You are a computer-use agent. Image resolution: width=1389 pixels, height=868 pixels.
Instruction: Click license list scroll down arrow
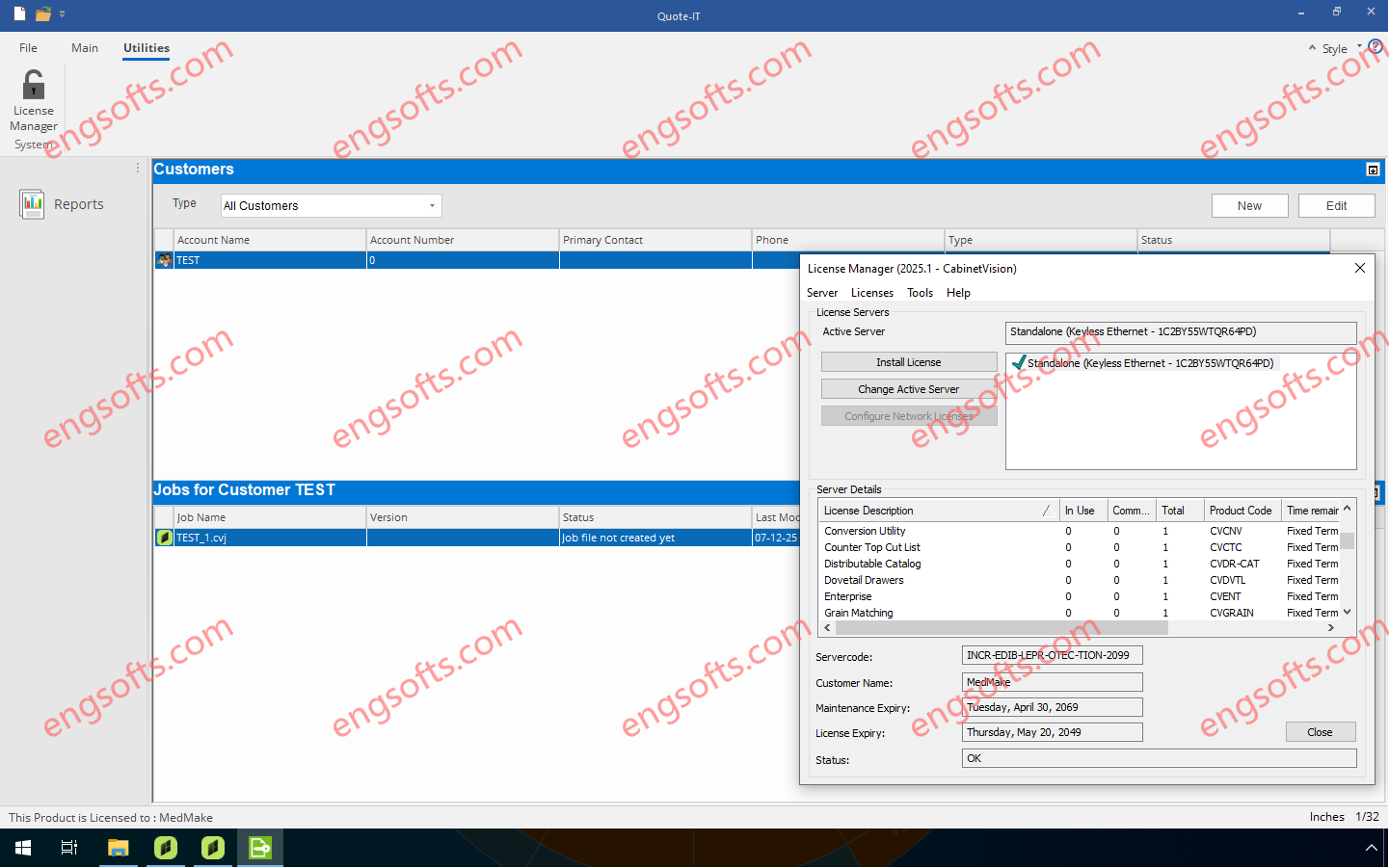(1348, 613)
